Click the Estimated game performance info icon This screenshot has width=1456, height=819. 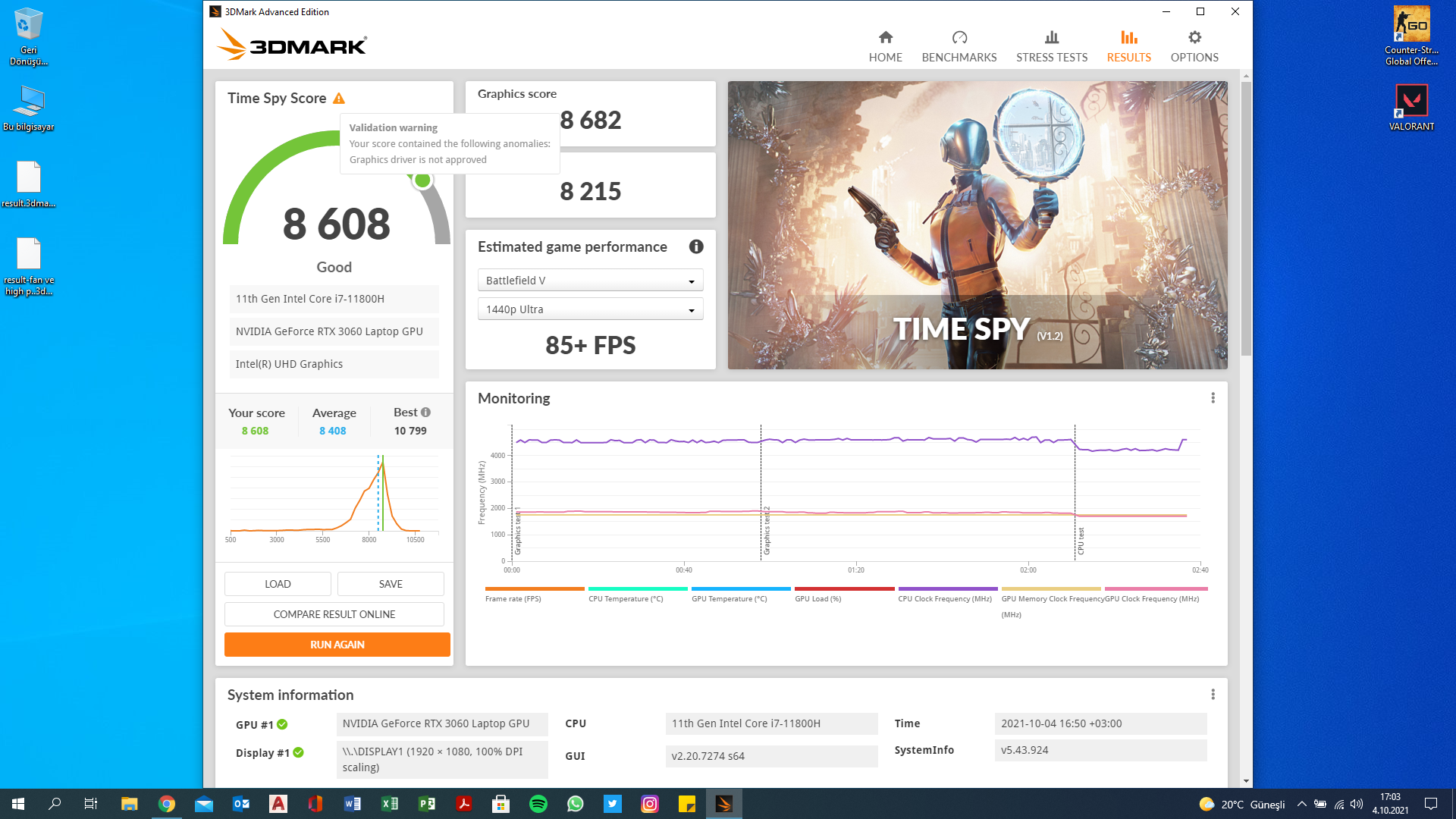695,246
